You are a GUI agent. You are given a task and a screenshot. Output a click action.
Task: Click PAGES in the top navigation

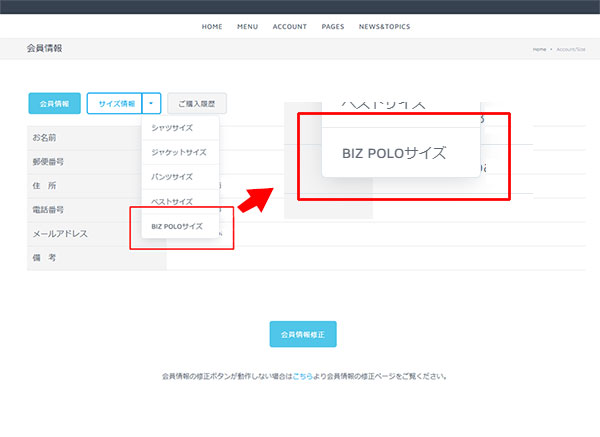tap(333, 26)
